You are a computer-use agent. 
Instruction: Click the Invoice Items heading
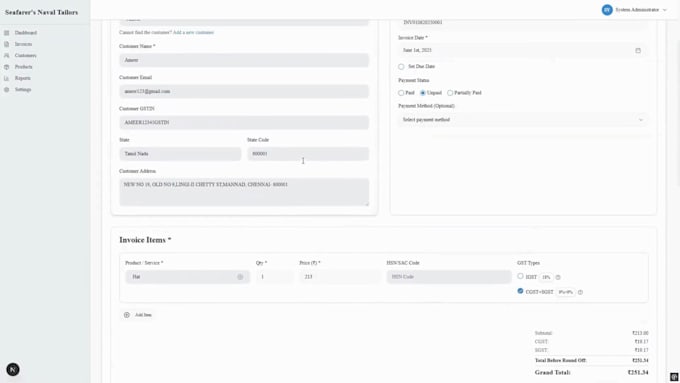tap(145, 240)
